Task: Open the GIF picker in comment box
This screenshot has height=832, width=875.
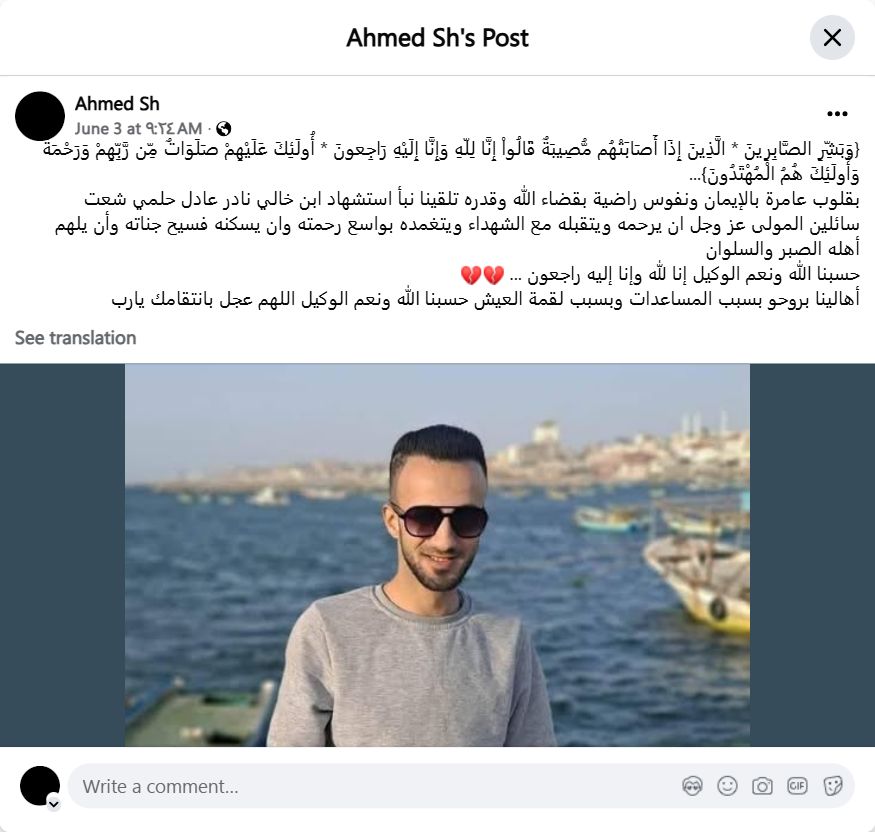Action: 797,786
